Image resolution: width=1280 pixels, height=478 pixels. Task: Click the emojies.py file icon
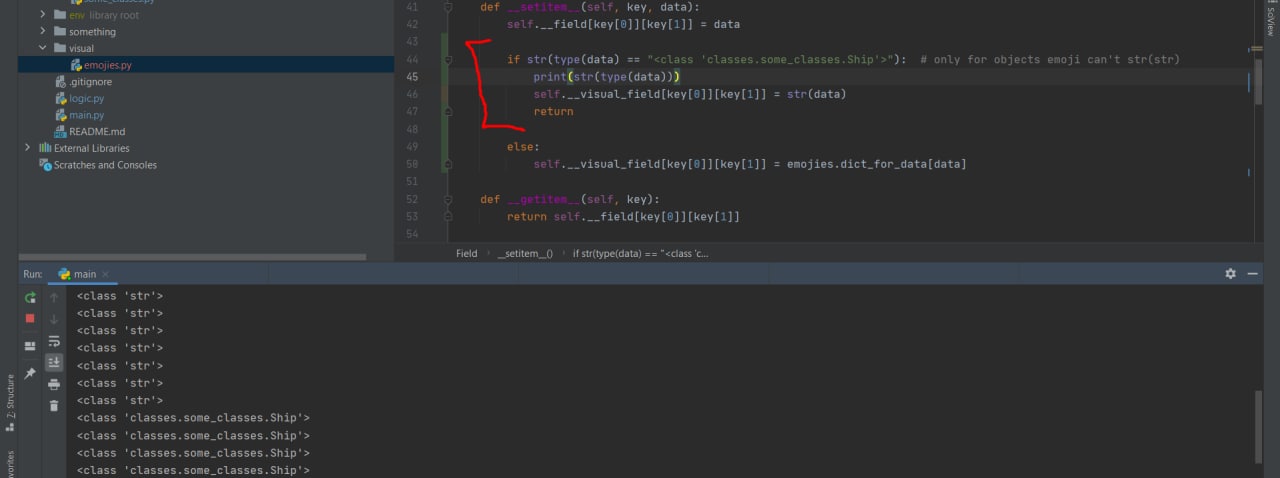tap(75, 65)
